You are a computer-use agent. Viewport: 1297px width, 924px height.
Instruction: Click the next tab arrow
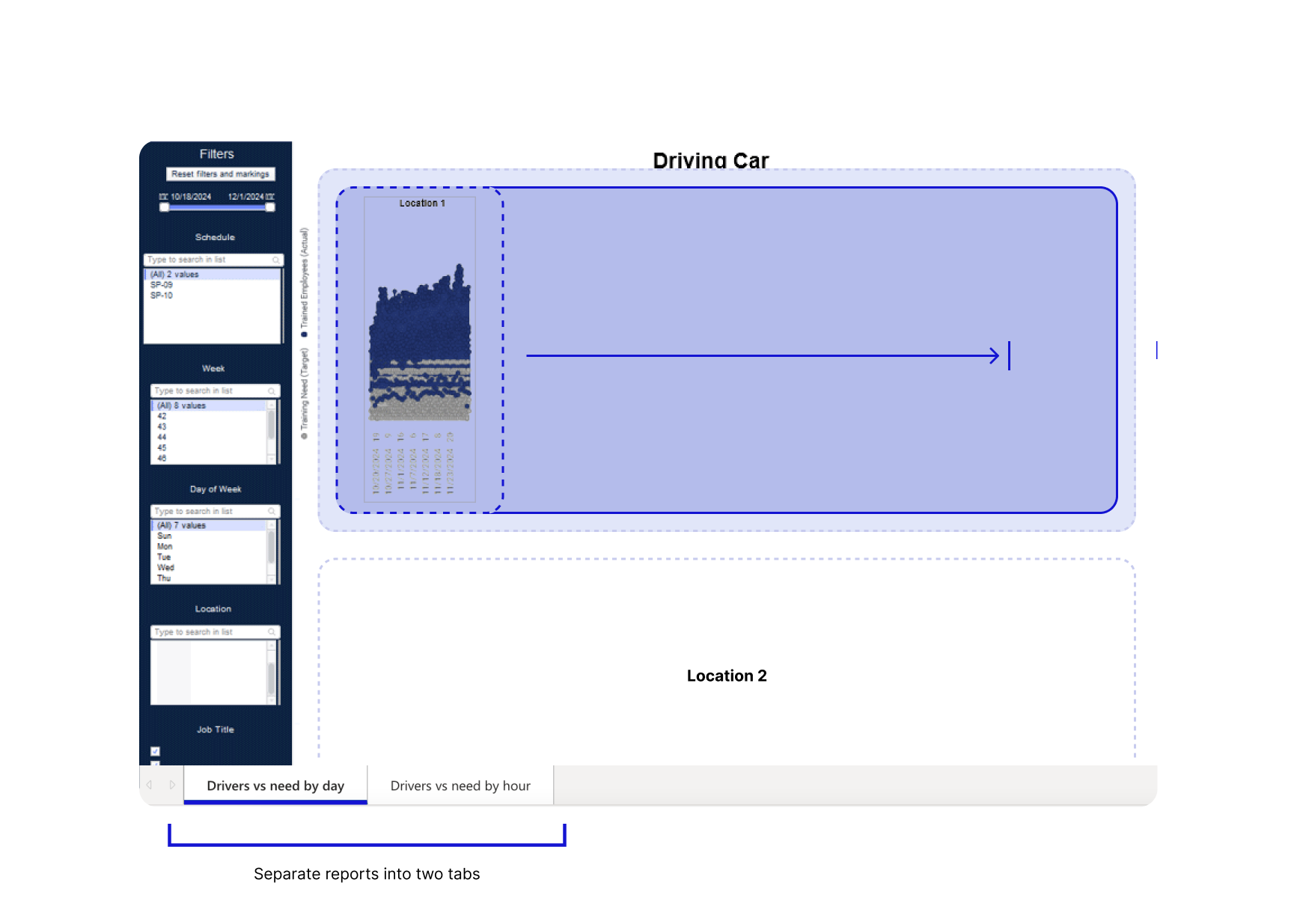click(172, 785)
